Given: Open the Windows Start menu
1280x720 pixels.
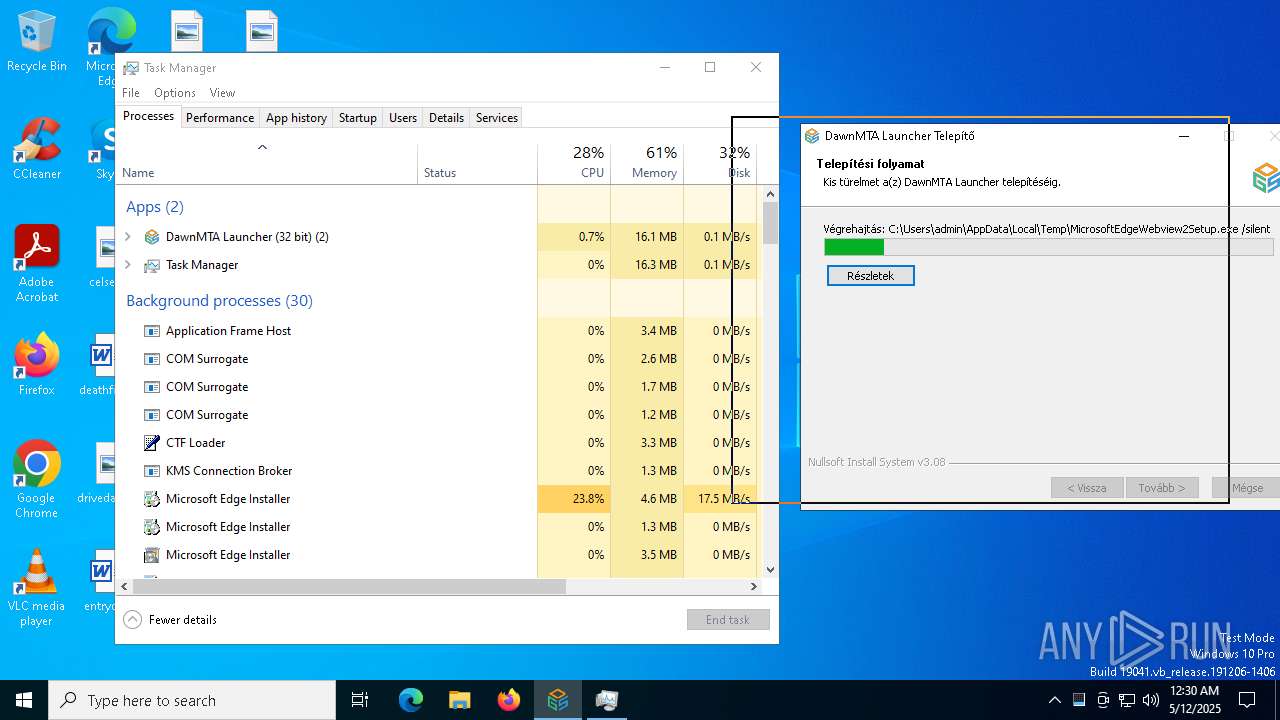Looking at the screenshot, I should point(24,700).
